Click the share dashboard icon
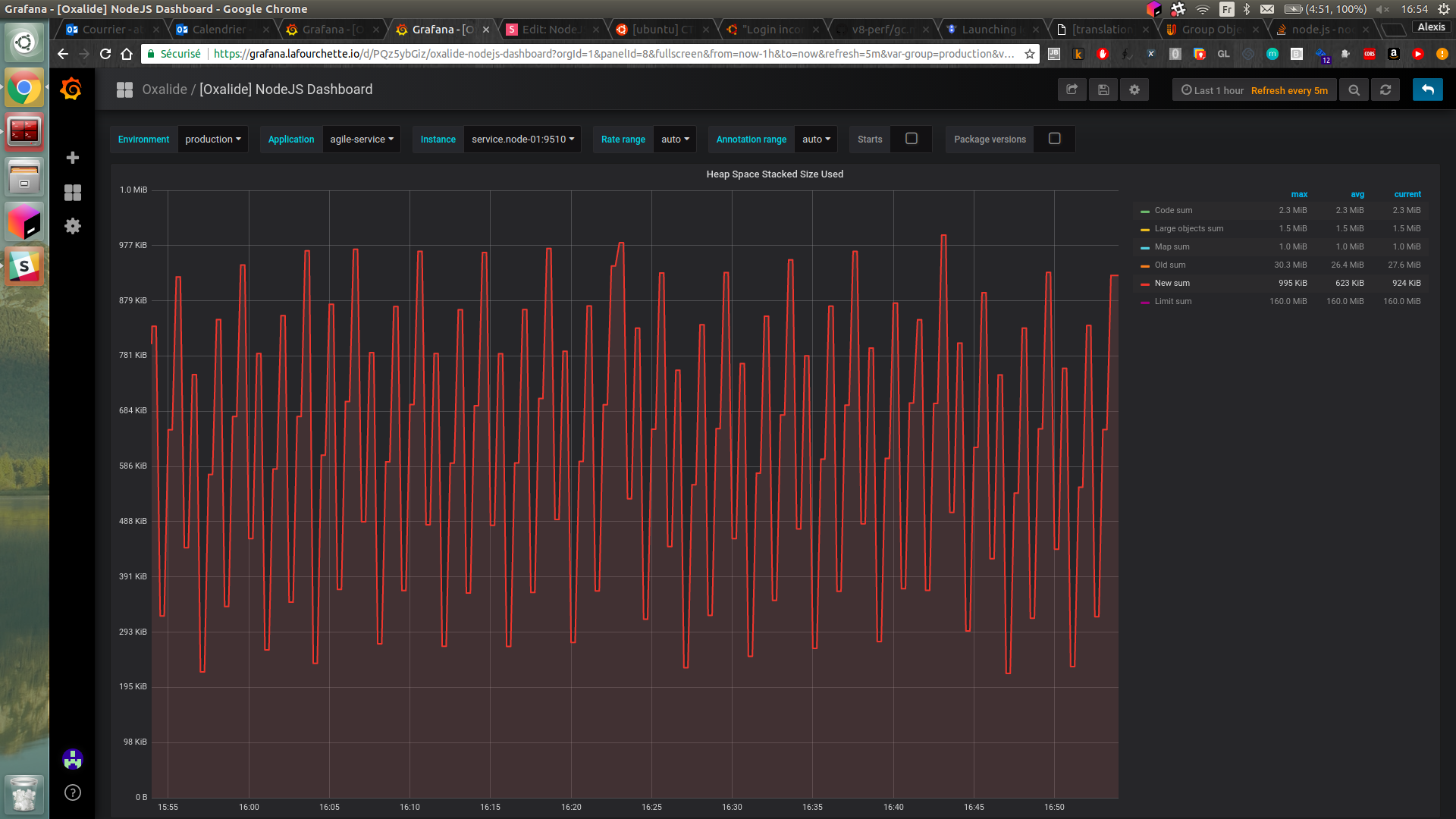Viewport: 1456px width, 819px height. click(x=1072, y=89)
